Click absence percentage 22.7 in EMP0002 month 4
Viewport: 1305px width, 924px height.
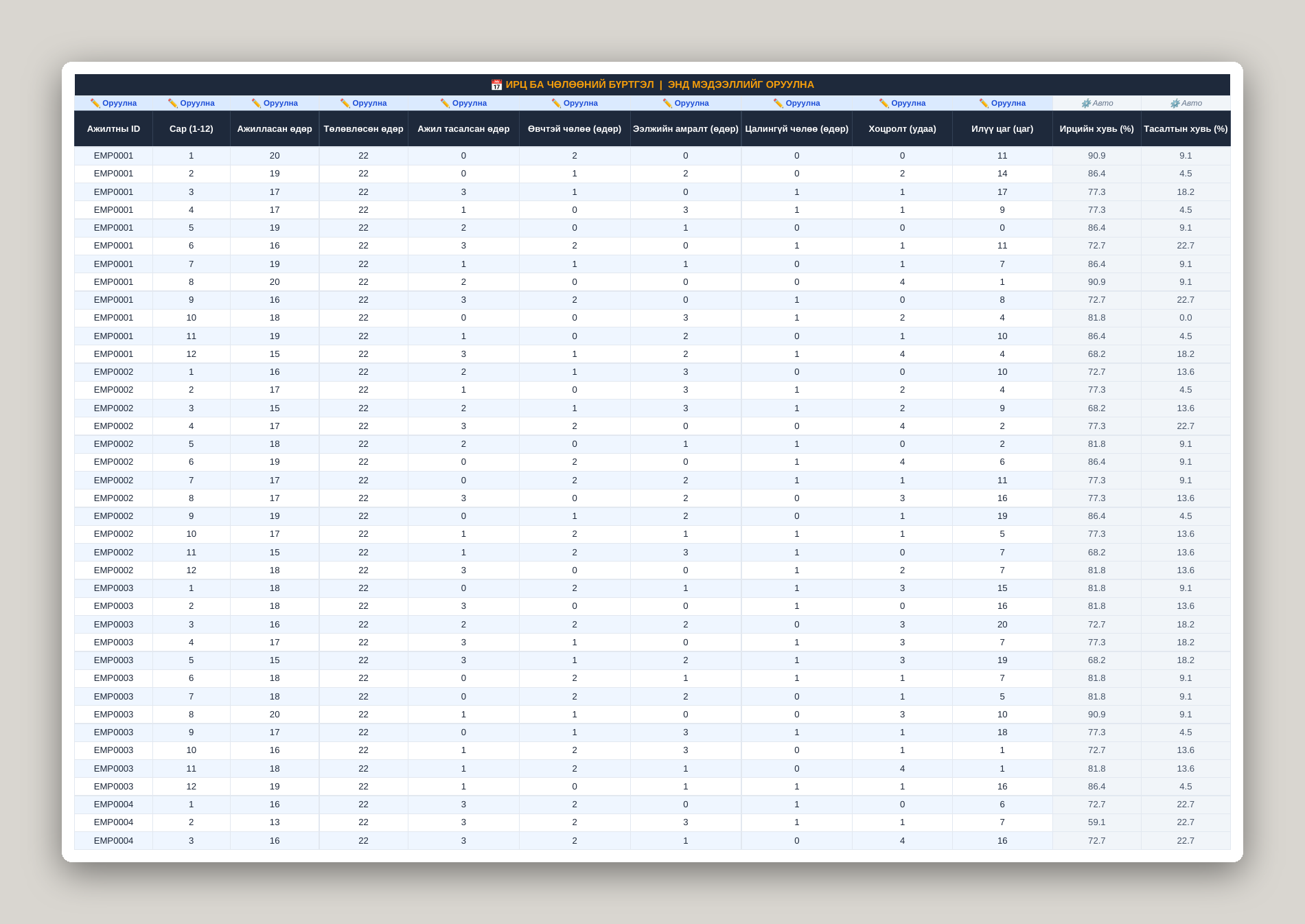pos(1186,426)
